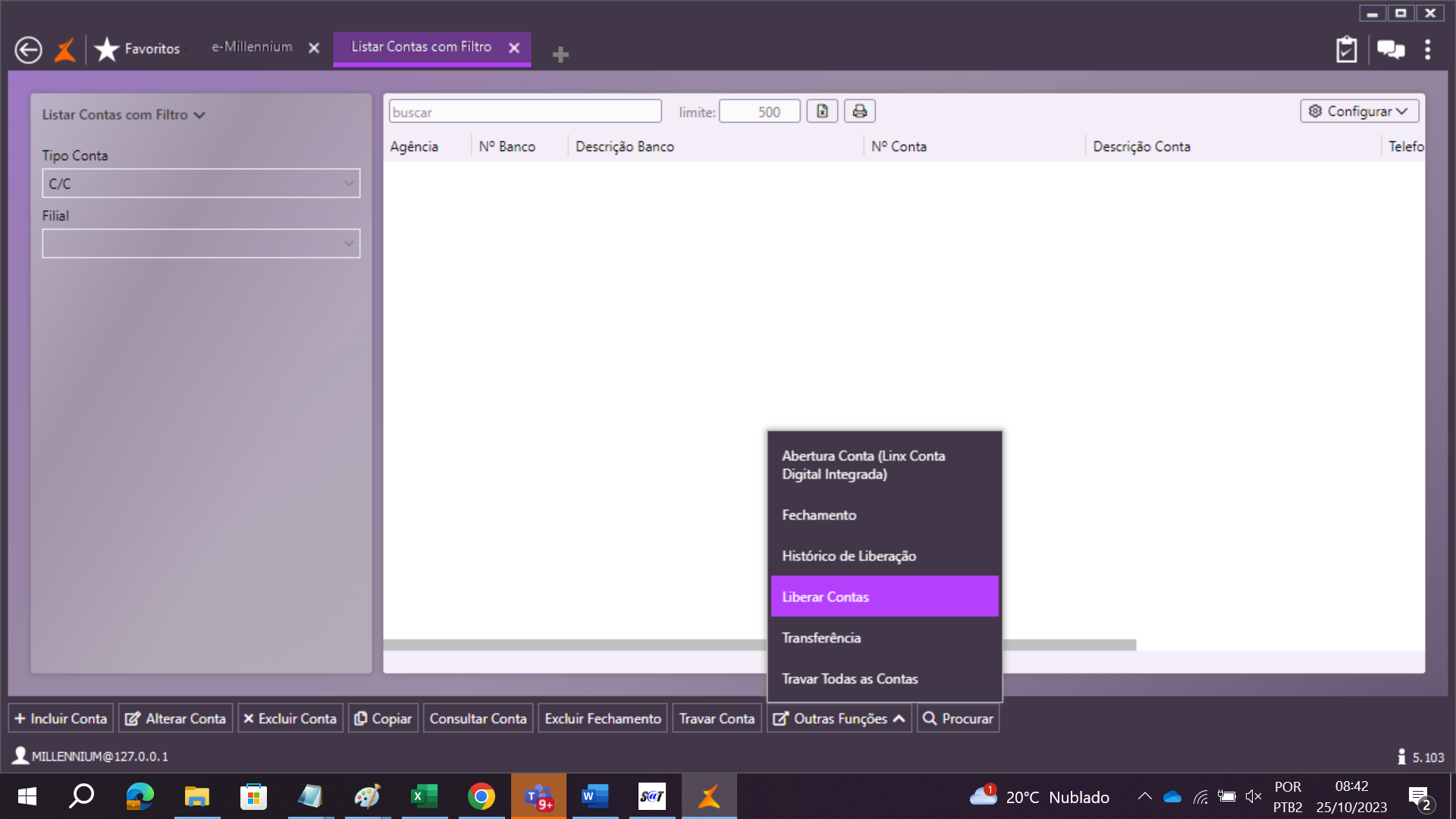This screenshot has height=819, width=1456.
Task: Open the chat messages icon
Action: tap(1390, 50)
